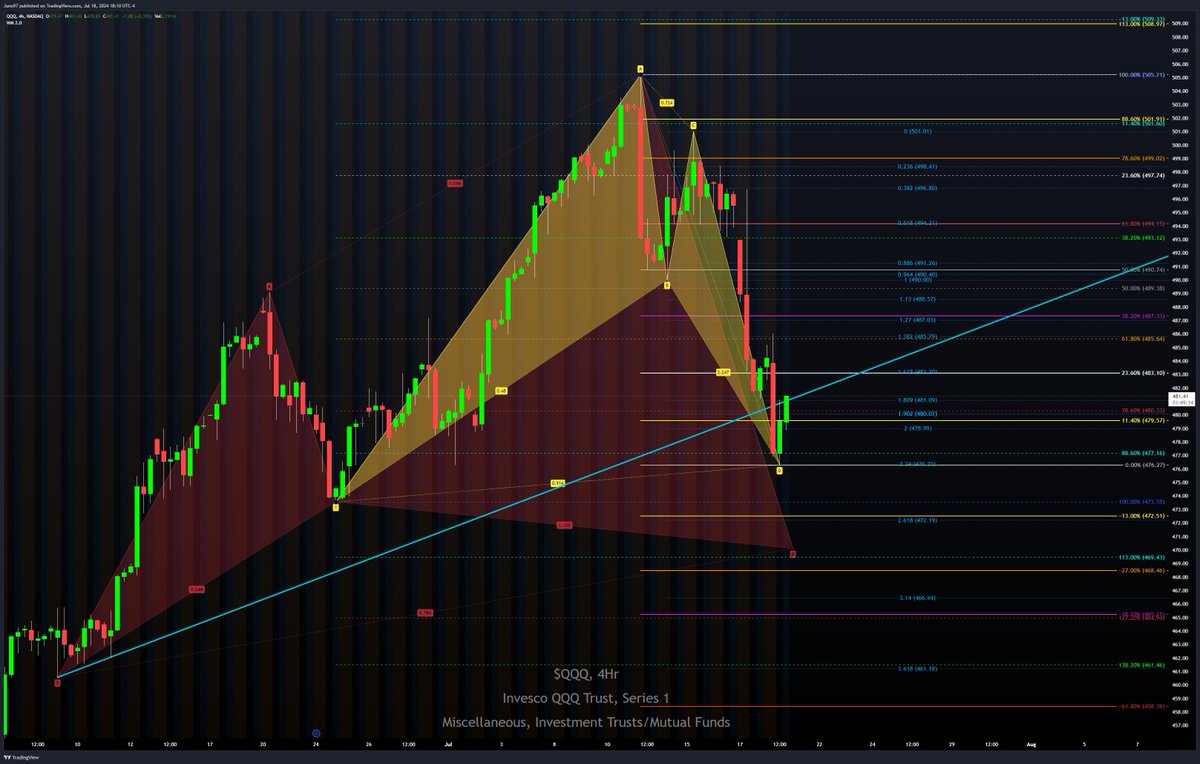The width and height of the screenshot is (1200, 764).
Task: Click the yellow 2.24 ratio label
Action: pos(723,371)
